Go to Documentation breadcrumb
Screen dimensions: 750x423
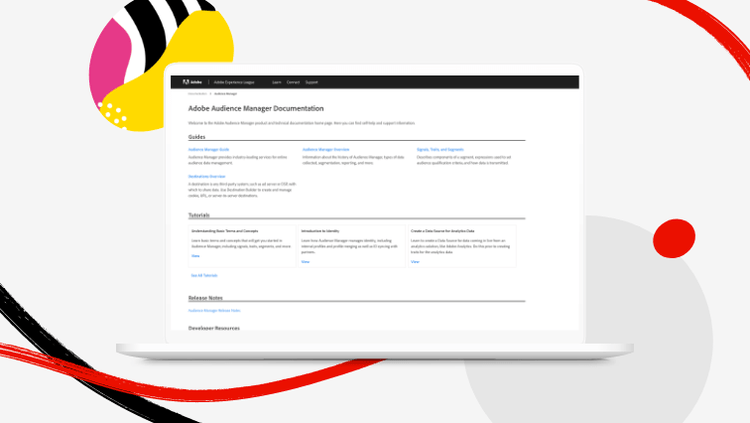(x=198, y=94)
